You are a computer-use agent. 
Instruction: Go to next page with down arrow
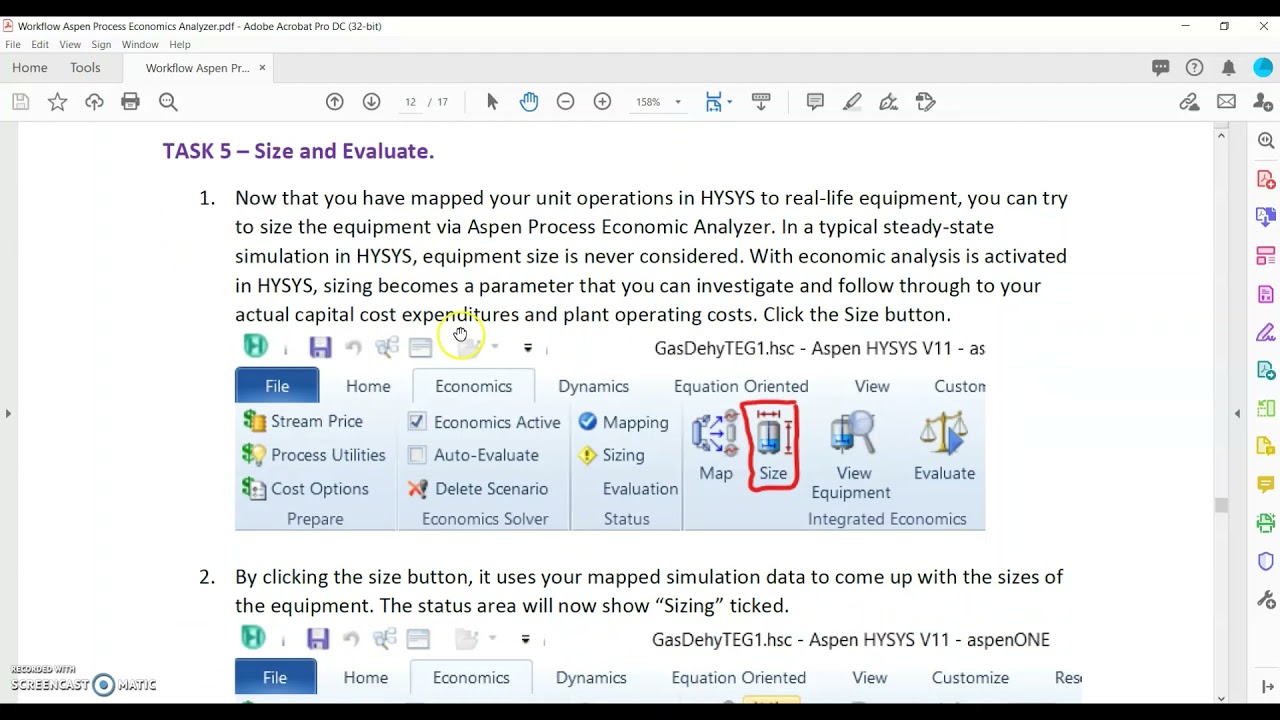(x=371, y=101)
